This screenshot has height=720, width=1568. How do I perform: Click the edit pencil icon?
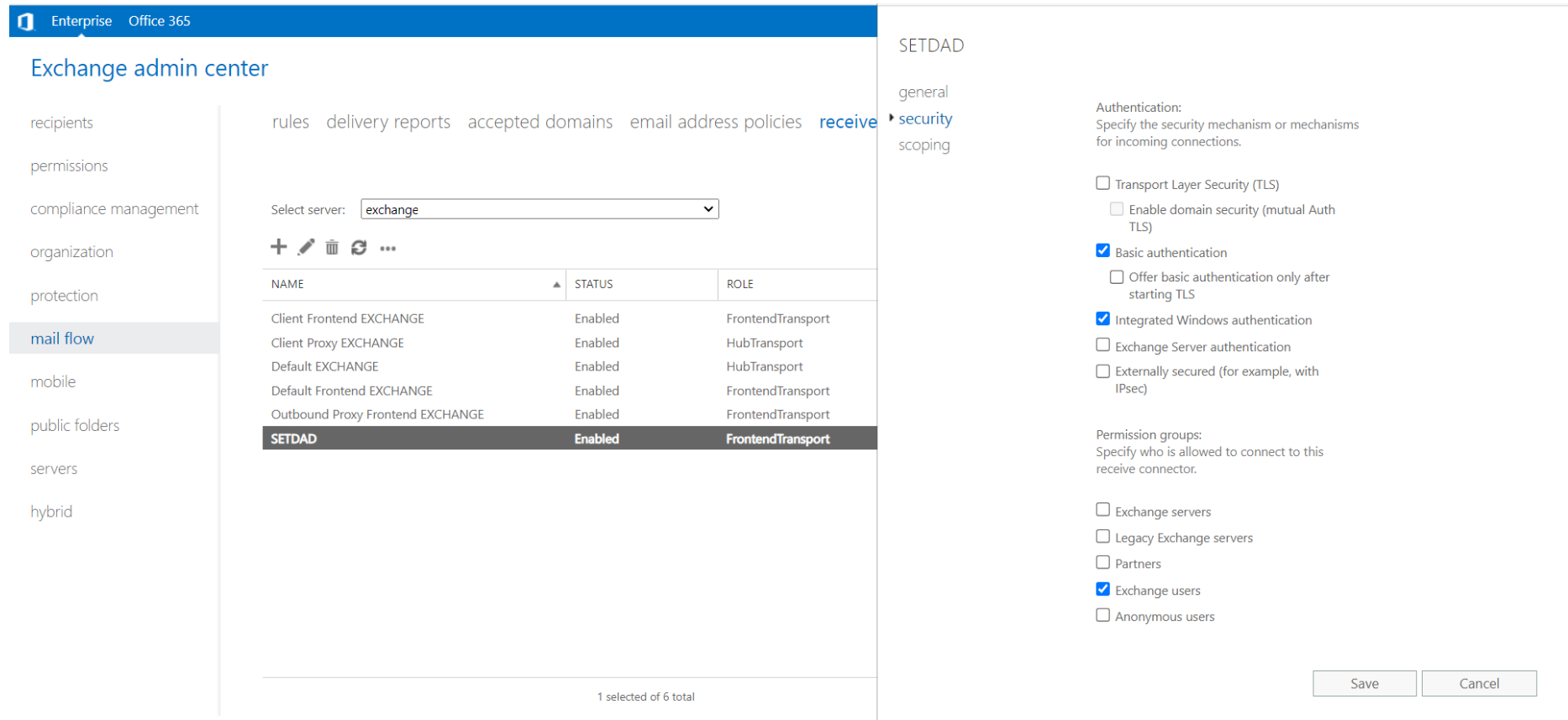306,247
